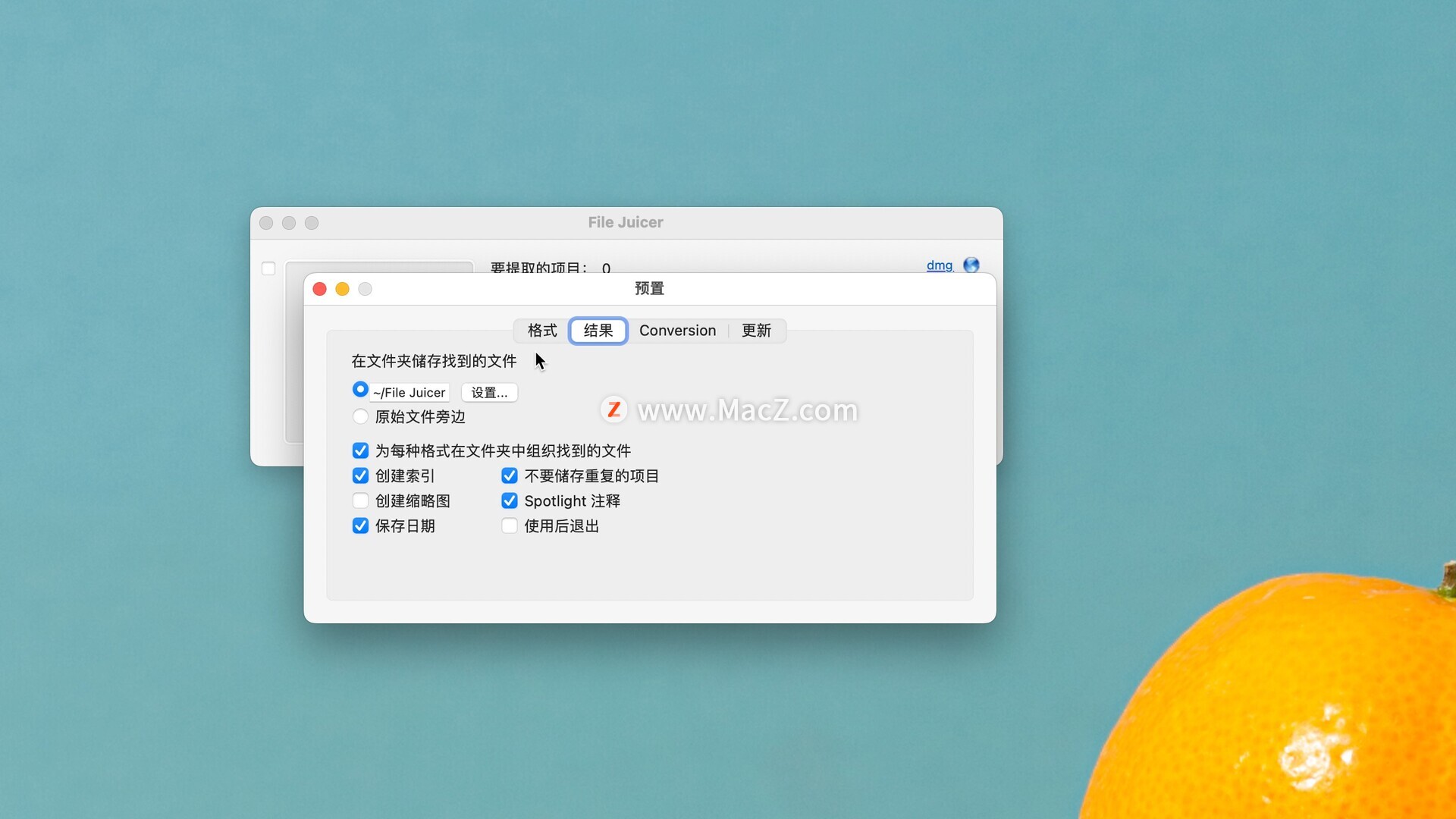Click the 预置 window title bar text
1456x819 pixels.
point(649,288)
